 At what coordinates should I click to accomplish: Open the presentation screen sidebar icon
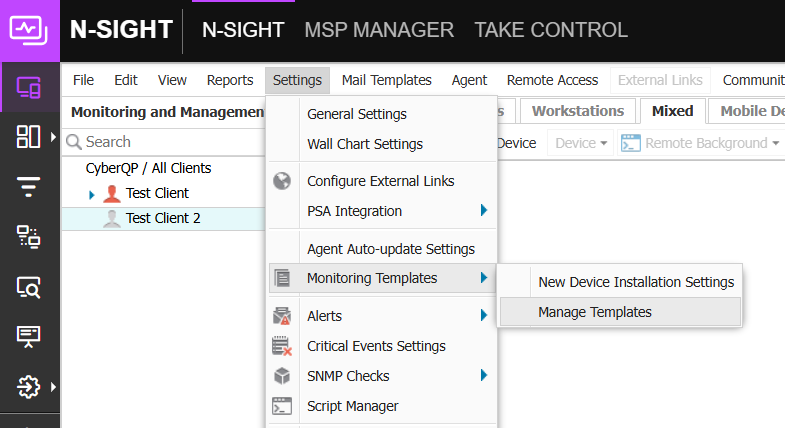pyautogui.click(x=29, y=336)
